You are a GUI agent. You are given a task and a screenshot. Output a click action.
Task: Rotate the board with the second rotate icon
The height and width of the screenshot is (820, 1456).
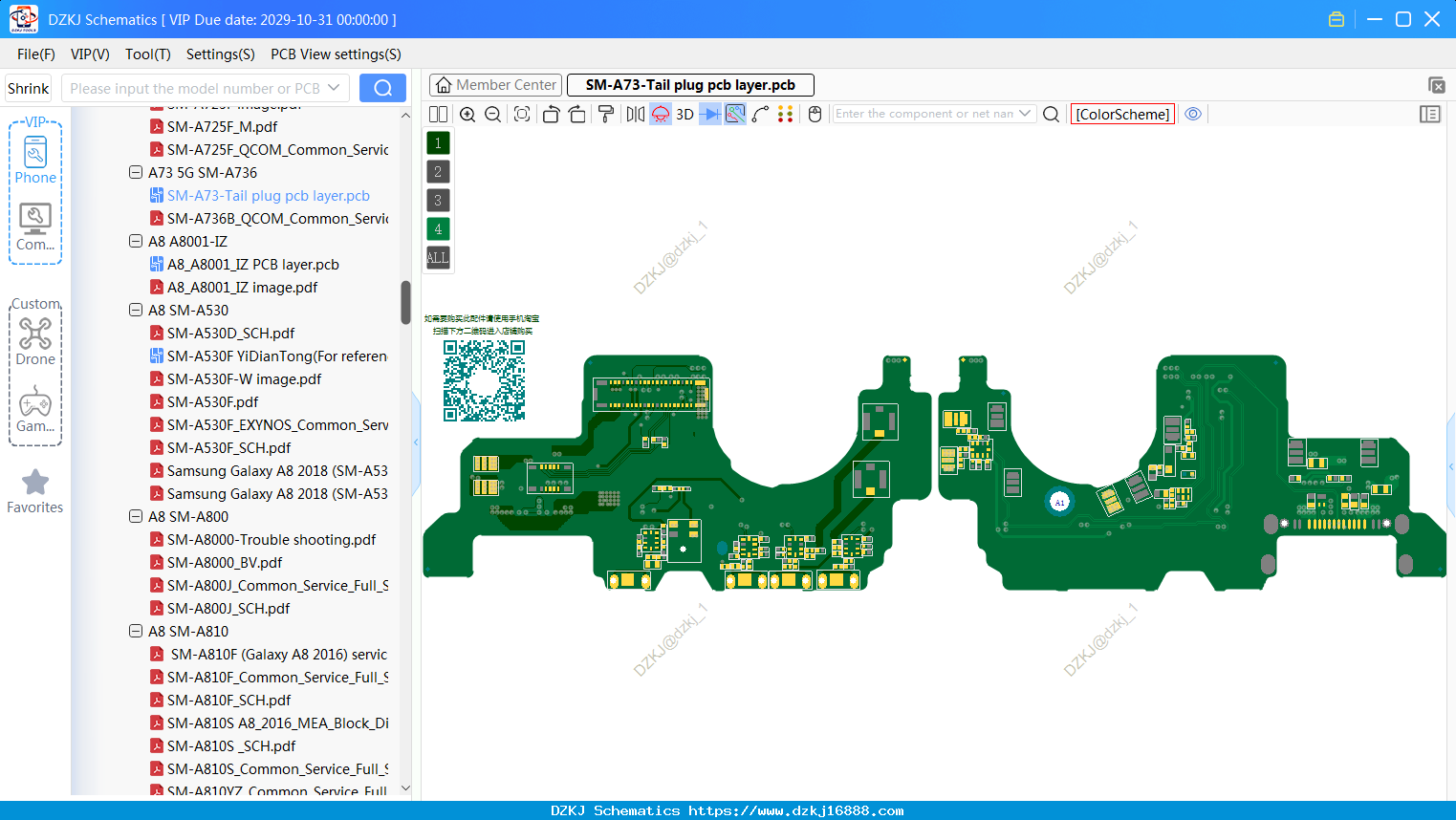coord(577,114)
